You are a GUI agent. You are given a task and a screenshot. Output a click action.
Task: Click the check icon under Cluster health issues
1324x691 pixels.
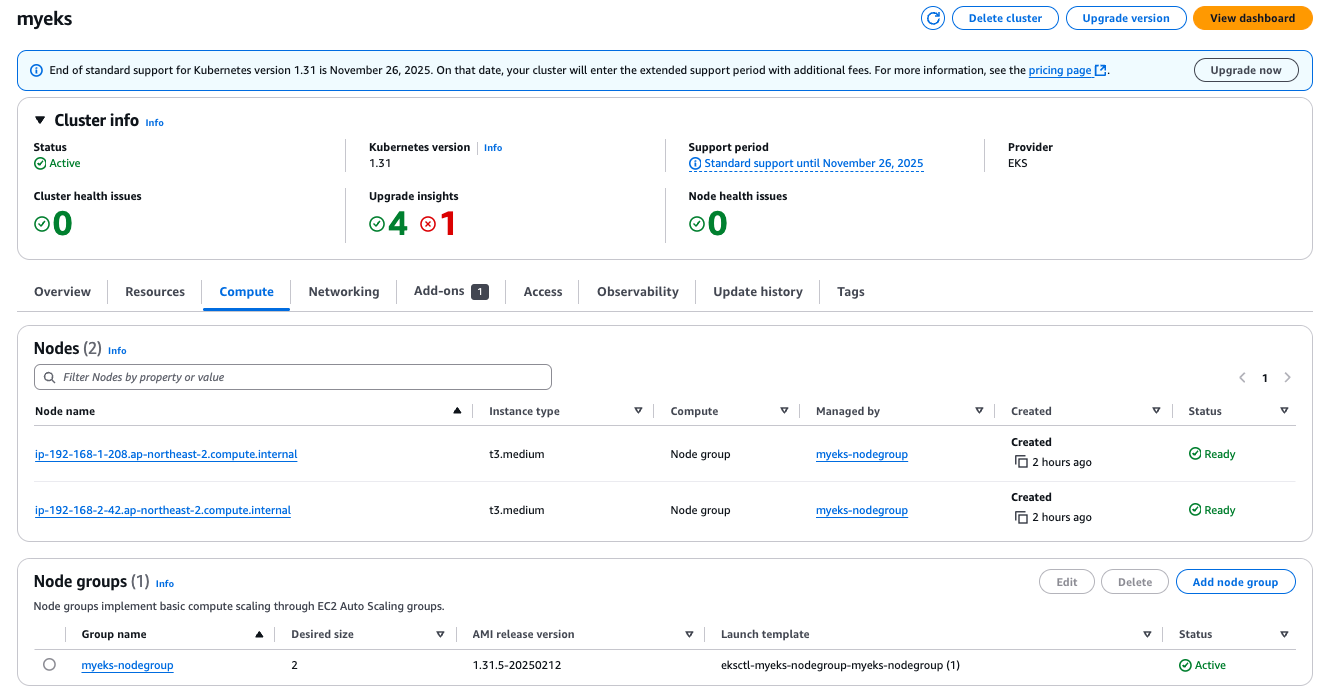tap(42, 224)
